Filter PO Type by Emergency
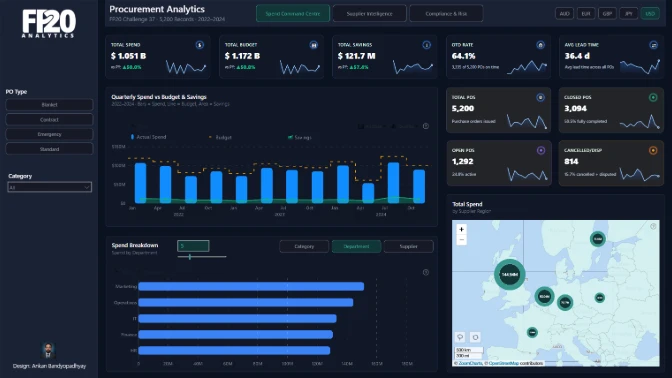 point(49,134)
